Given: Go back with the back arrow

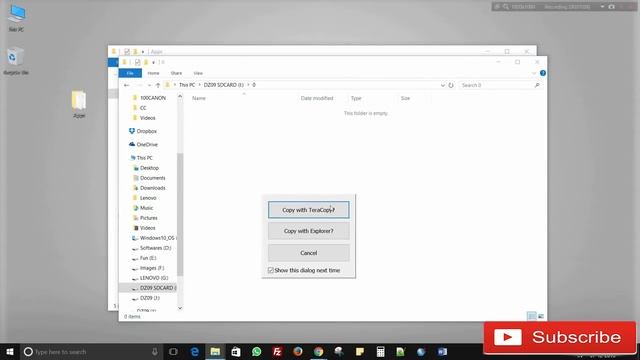Looking at the screenshot, I should coord(127,85).
